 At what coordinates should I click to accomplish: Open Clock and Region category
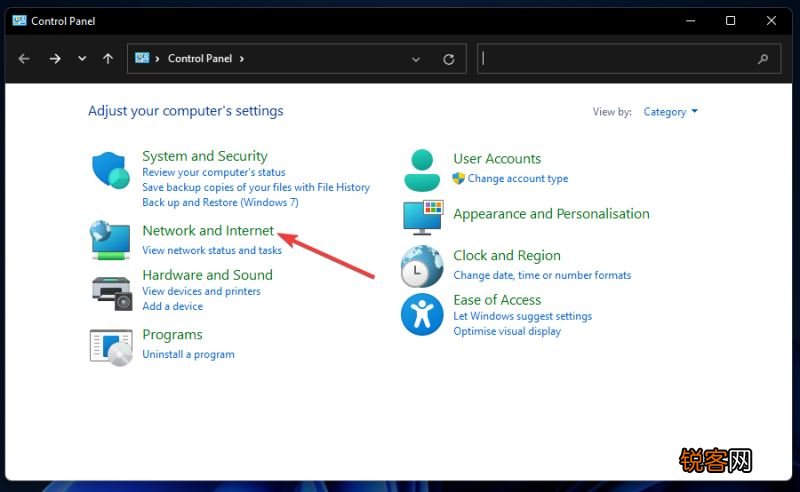coord(507,255)
